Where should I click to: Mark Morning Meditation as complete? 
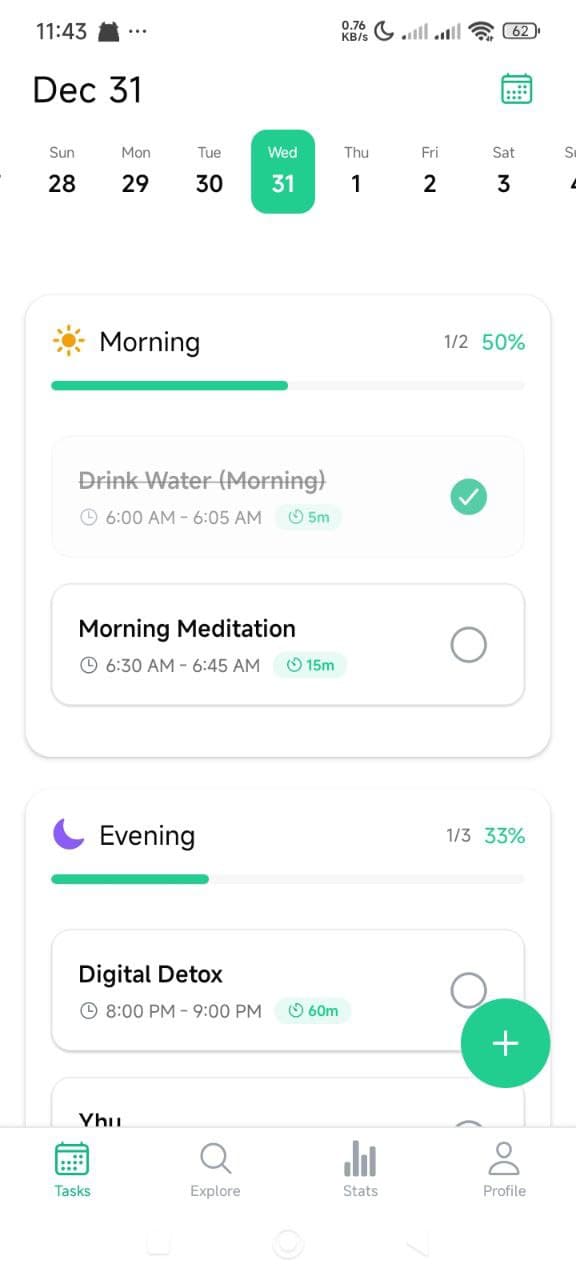click(468, 644)
